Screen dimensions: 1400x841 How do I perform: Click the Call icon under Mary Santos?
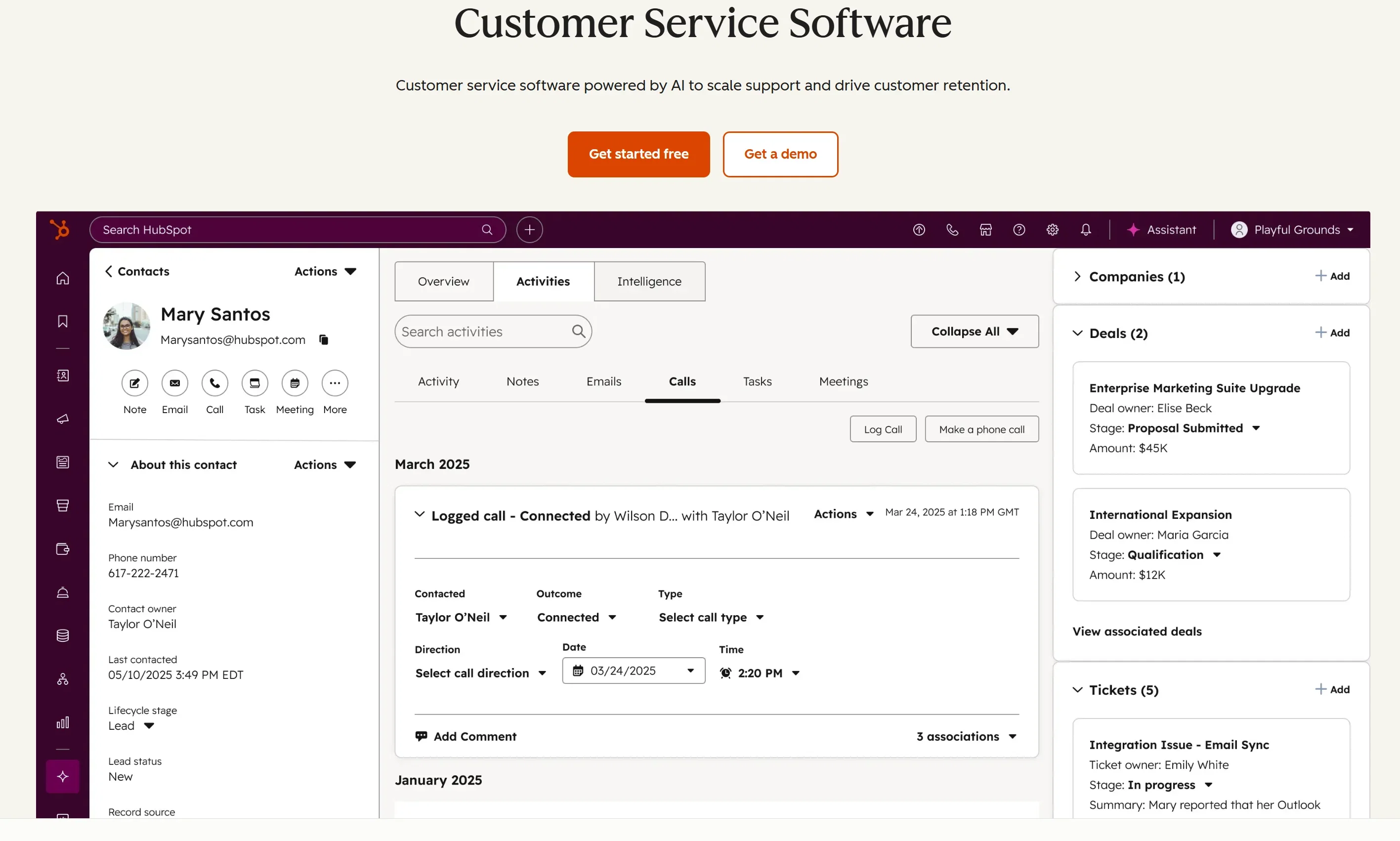pyautogui.click(x=215, y=383)
